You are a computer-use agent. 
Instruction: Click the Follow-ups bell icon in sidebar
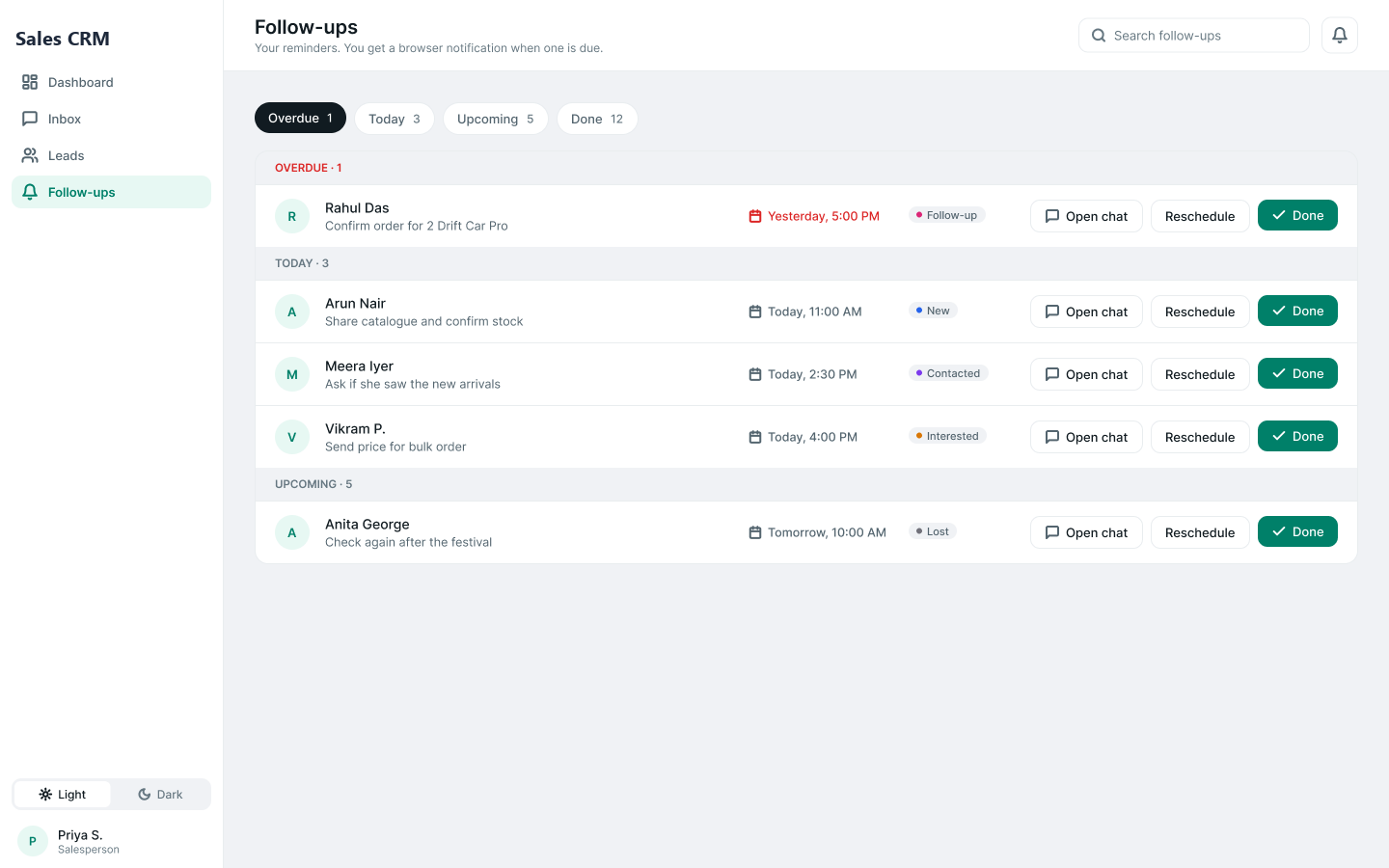[x=30, y=192]
